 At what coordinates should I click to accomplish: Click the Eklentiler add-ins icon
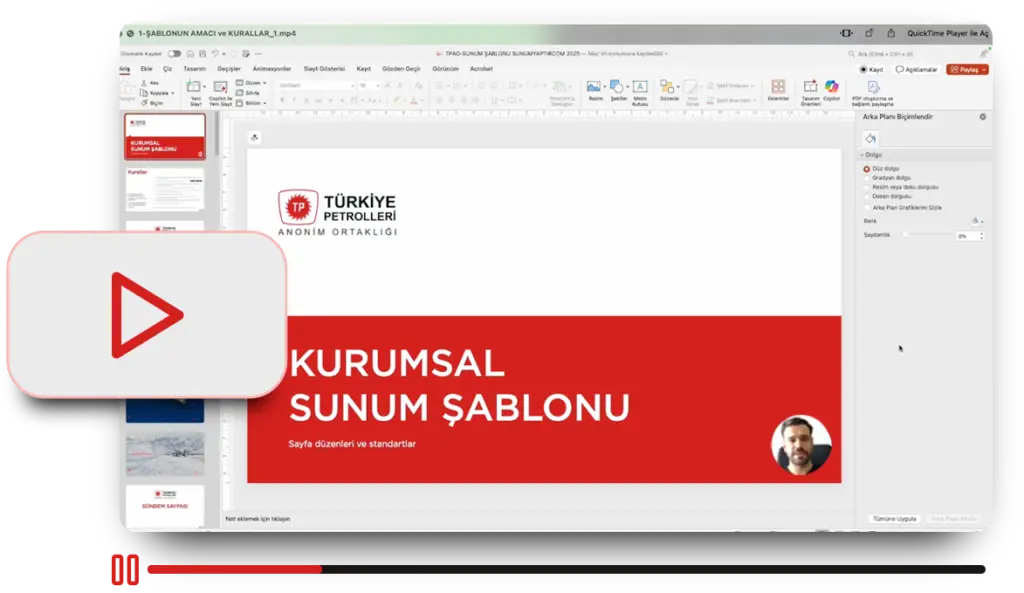click(778, 88)
